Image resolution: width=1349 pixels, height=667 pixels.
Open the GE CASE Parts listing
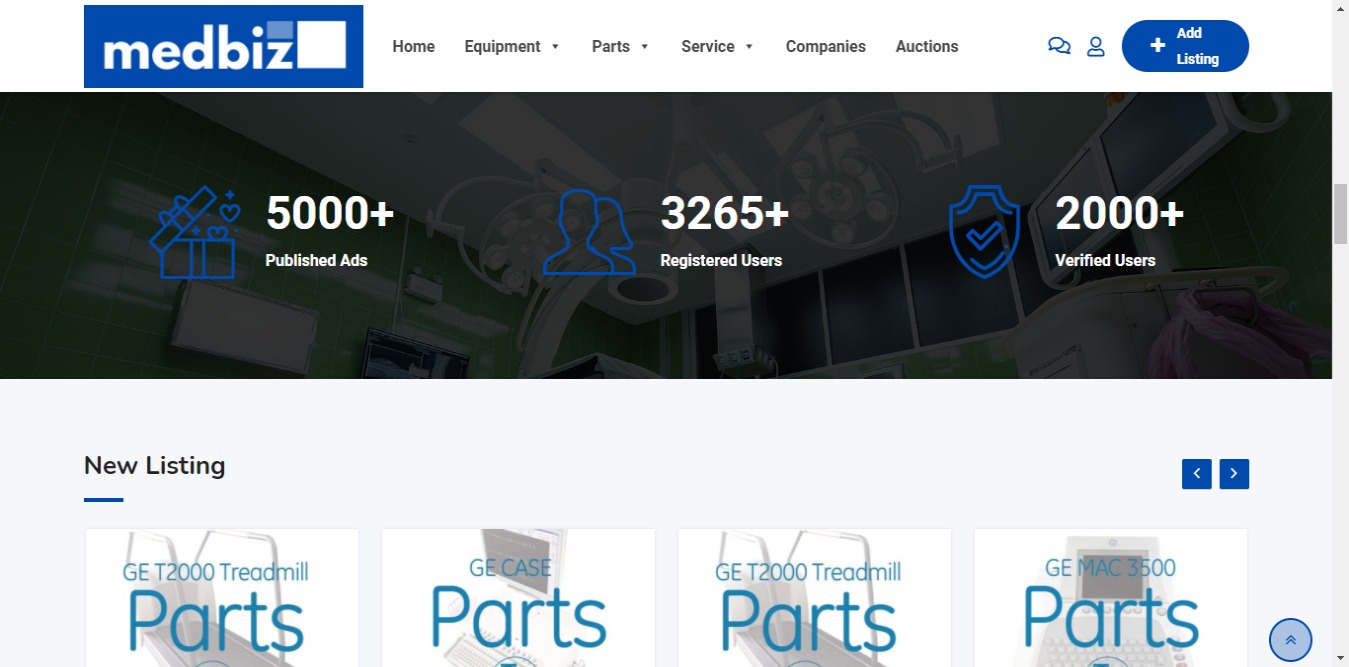[x=518, y=600]
